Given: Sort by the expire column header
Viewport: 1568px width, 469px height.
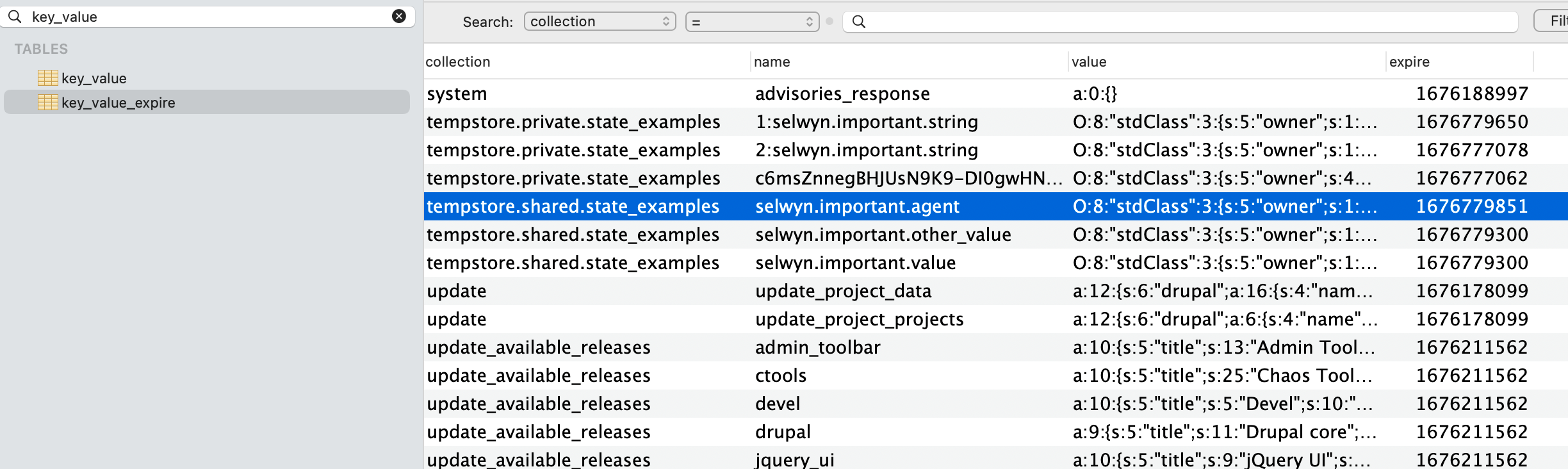Looking at the screenshot, I should pyautogui.click(x=1460, y=62).
